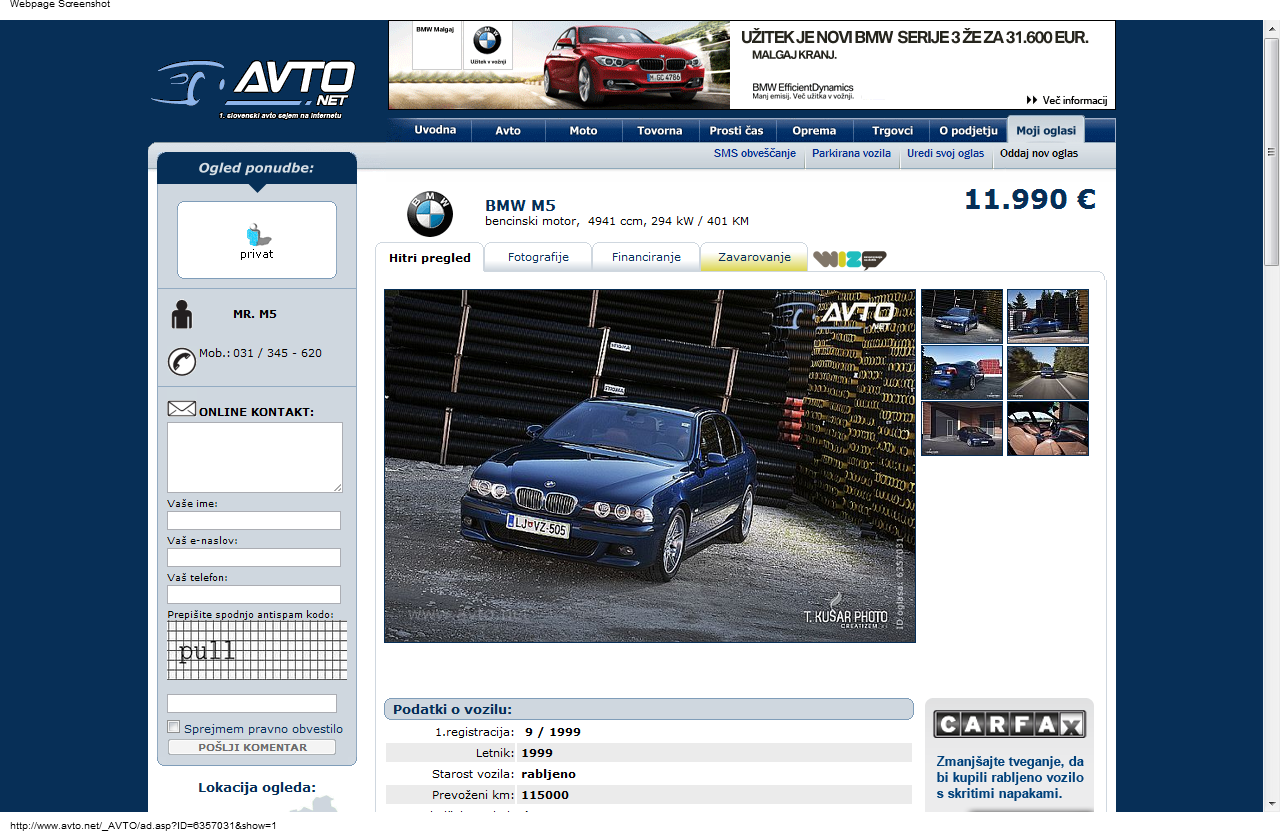Open the Trgovci menu item
The width and height of the screenshot is (1280, 832).
(892, 131)
